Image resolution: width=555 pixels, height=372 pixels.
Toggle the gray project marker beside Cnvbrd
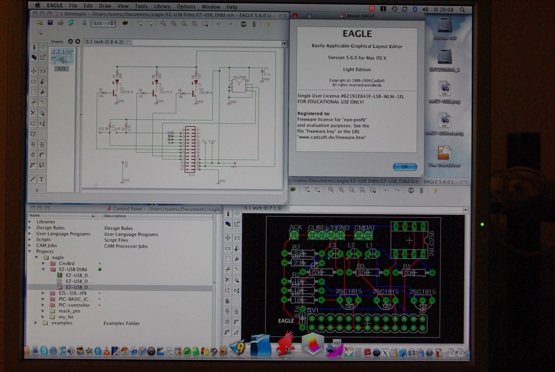tap(99, 263)
